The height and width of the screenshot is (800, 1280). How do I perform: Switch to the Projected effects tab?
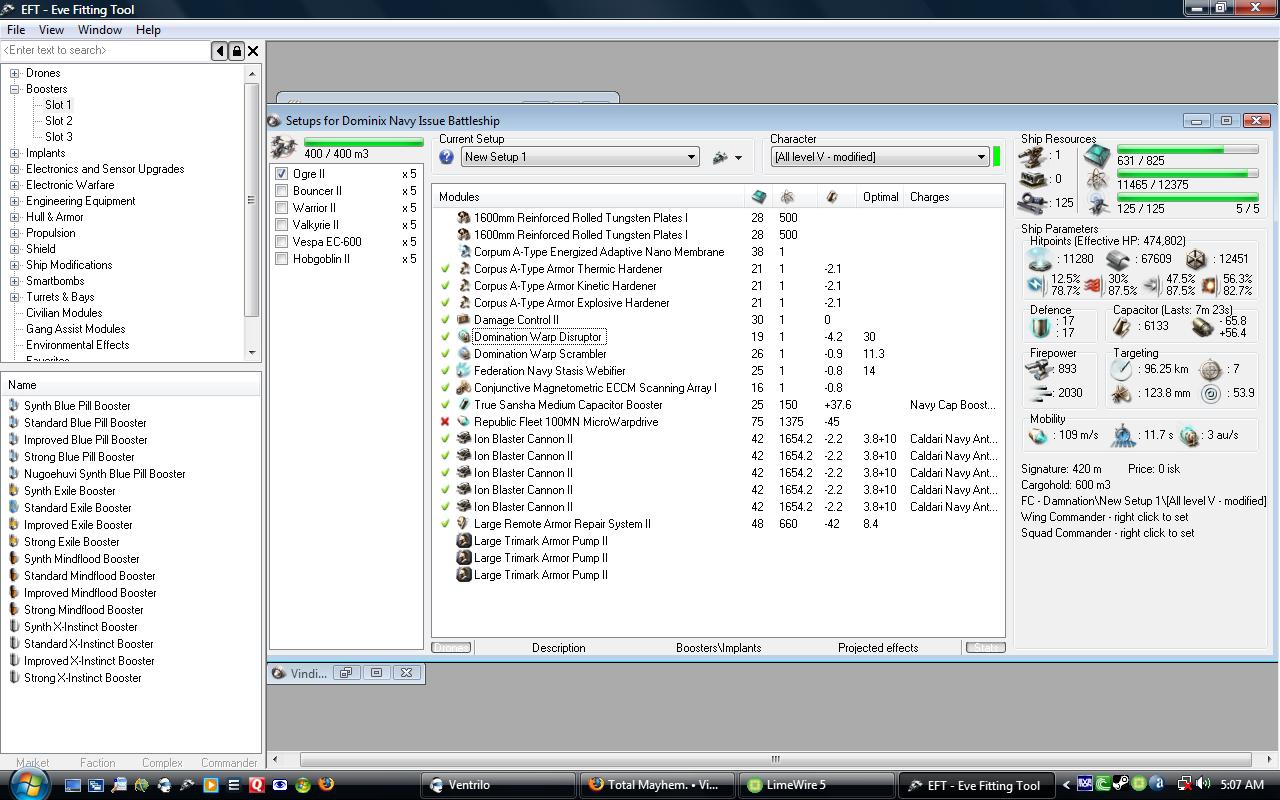(x=878, y=648)
